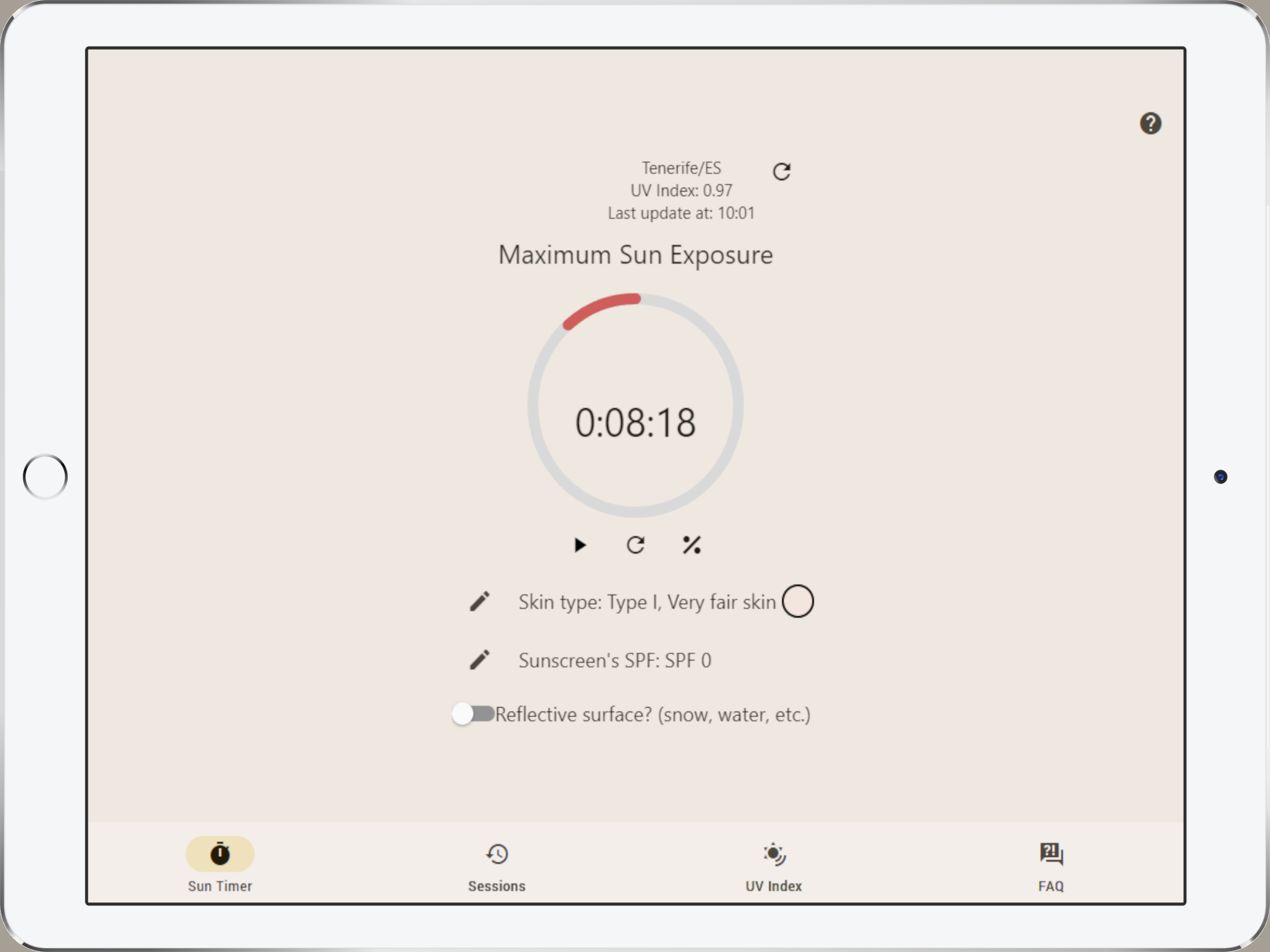Edit sunscreen SPF with pencil icon
The image size is (1270, 952).
coord(480,661)
